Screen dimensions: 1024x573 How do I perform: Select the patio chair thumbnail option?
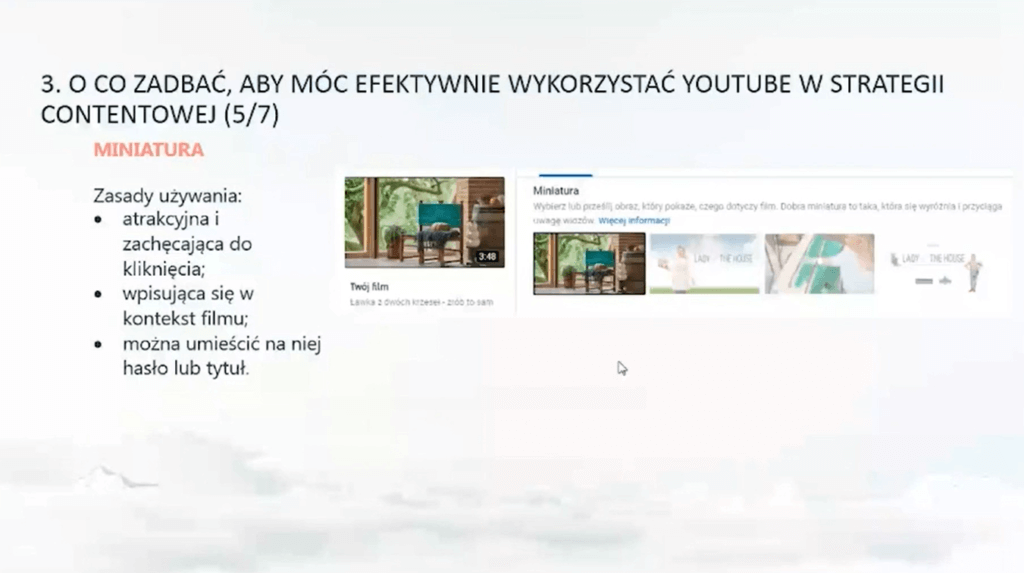click(x=589, y=264)
